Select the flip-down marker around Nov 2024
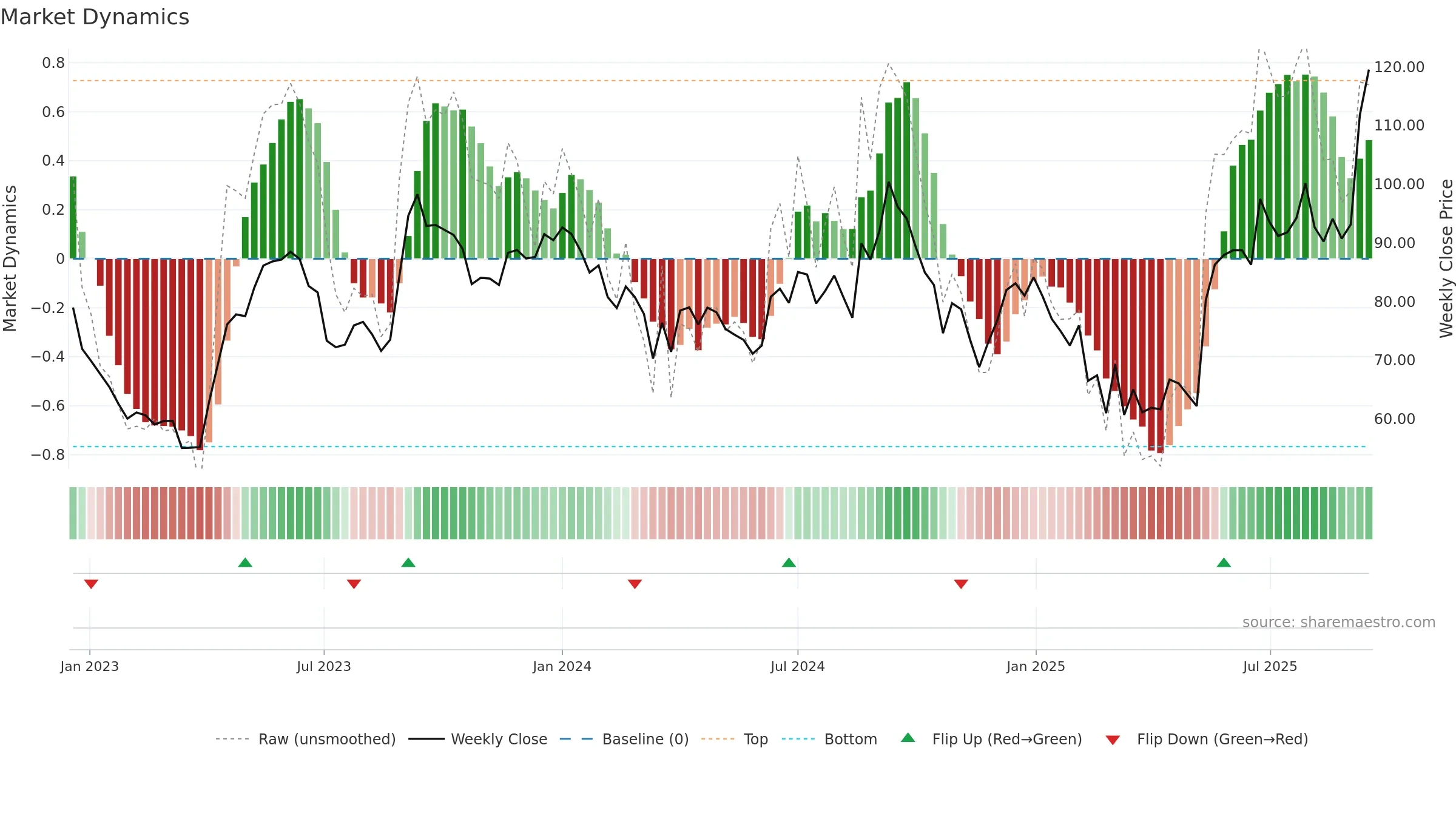Image resolution: width=1456 pixels, height=819 pixels. pyautogui.click(x=961, y=584)
